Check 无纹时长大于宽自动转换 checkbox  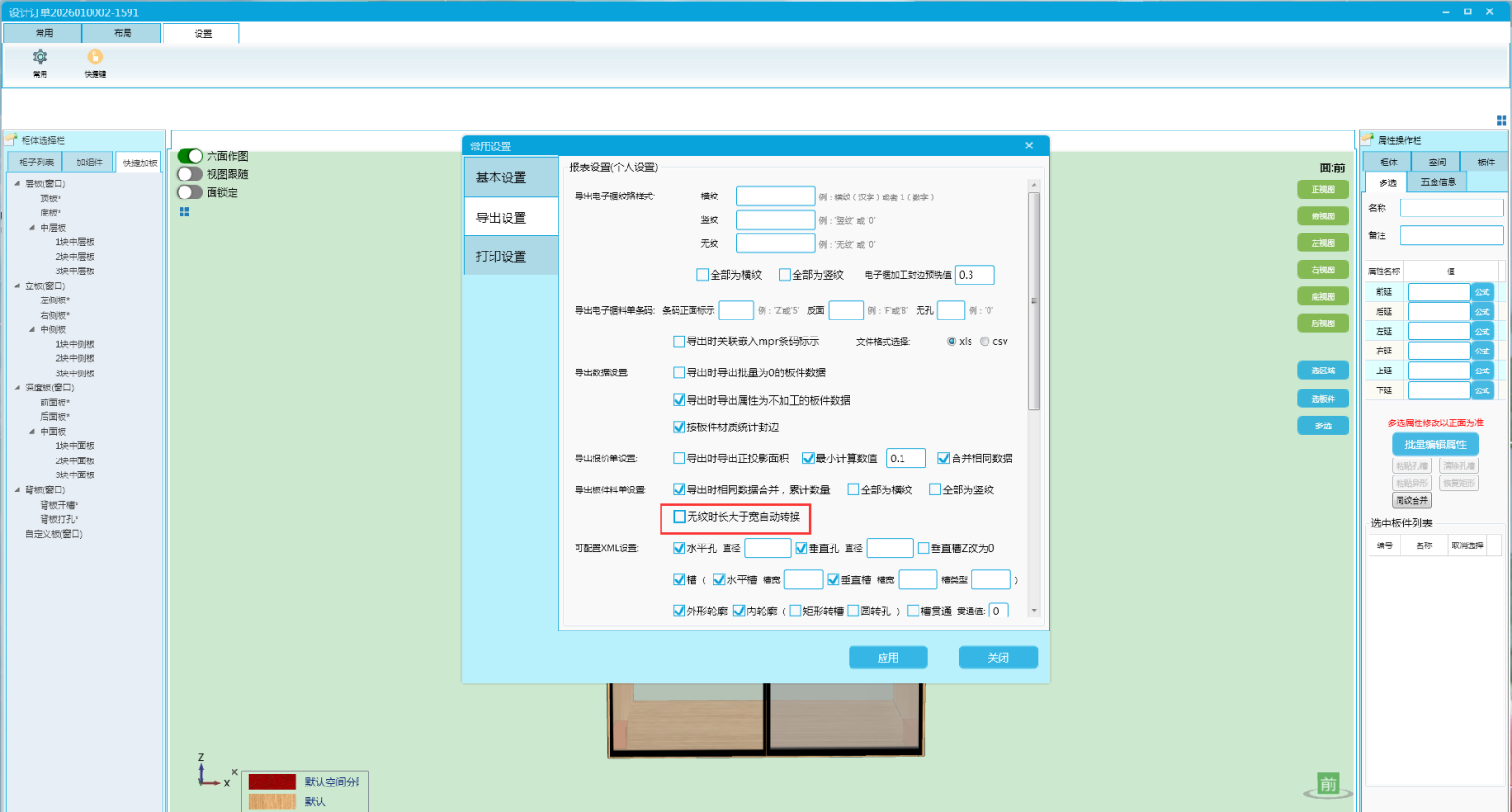click(x=679, y=517)
